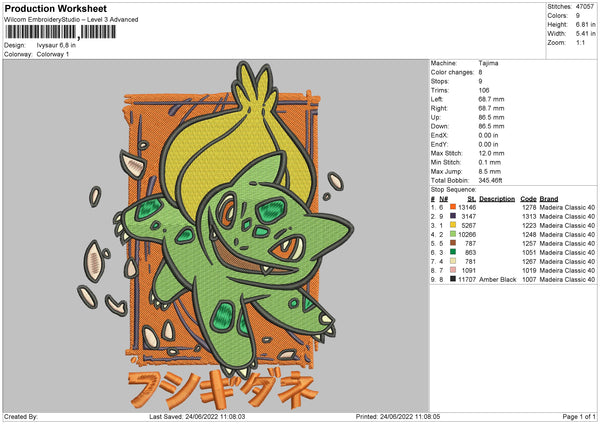Click the Left value '68.7 mm'

491,99
